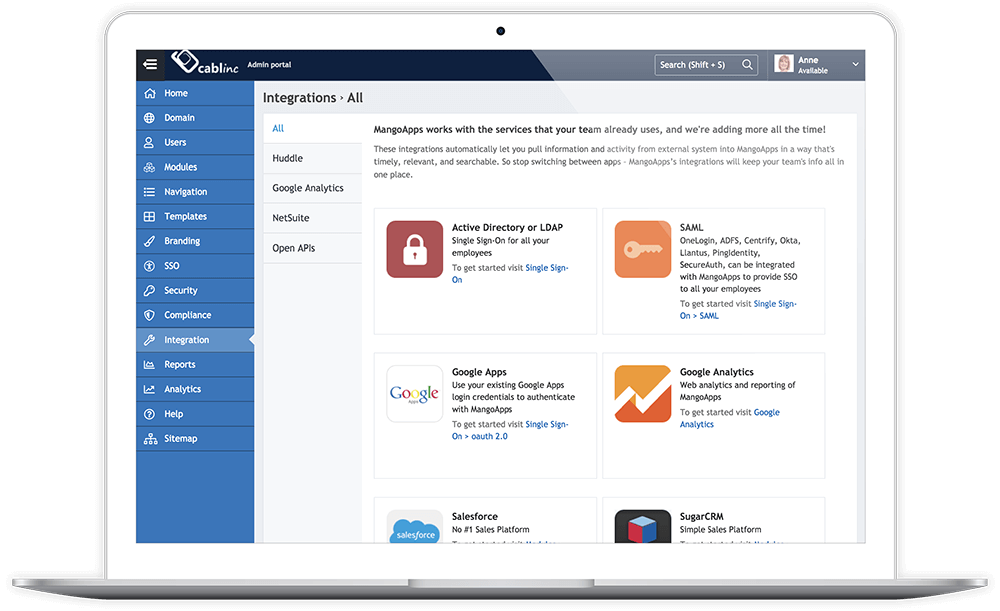
Task: Select the Huddle tab
Action: click(x=312, y=158)
